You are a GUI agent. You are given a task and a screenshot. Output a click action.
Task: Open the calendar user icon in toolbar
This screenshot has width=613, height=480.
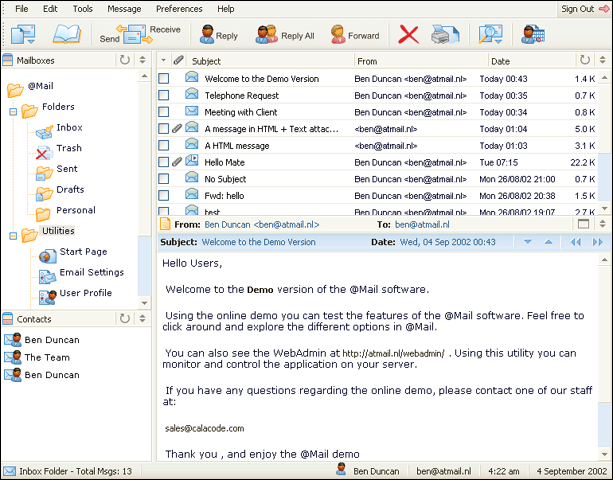533,35
